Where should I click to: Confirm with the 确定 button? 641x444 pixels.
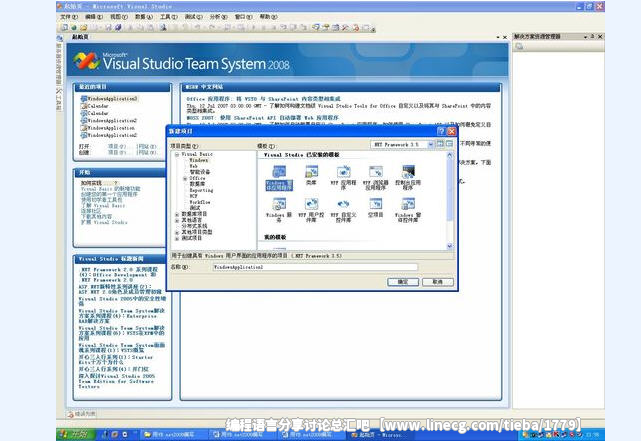coord(403,282)
